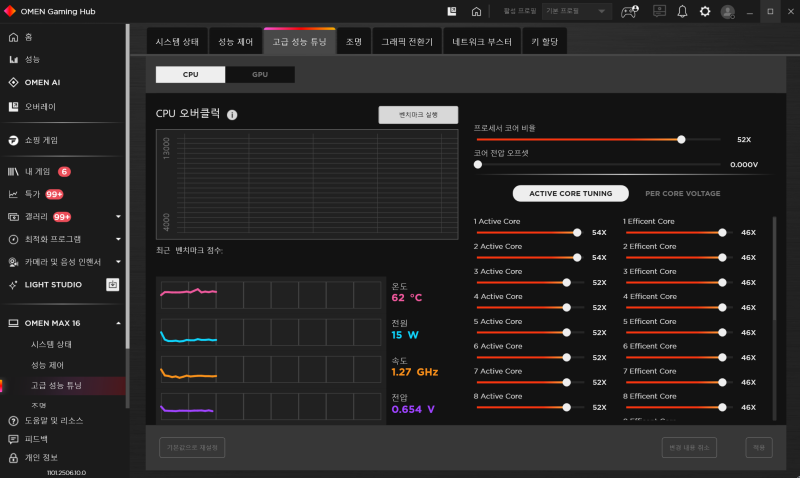The image size is (800, 478).
Task: Open the Advanced Performance Tuning tab (고급 성능 튜닝)
Action: [299, 41]
